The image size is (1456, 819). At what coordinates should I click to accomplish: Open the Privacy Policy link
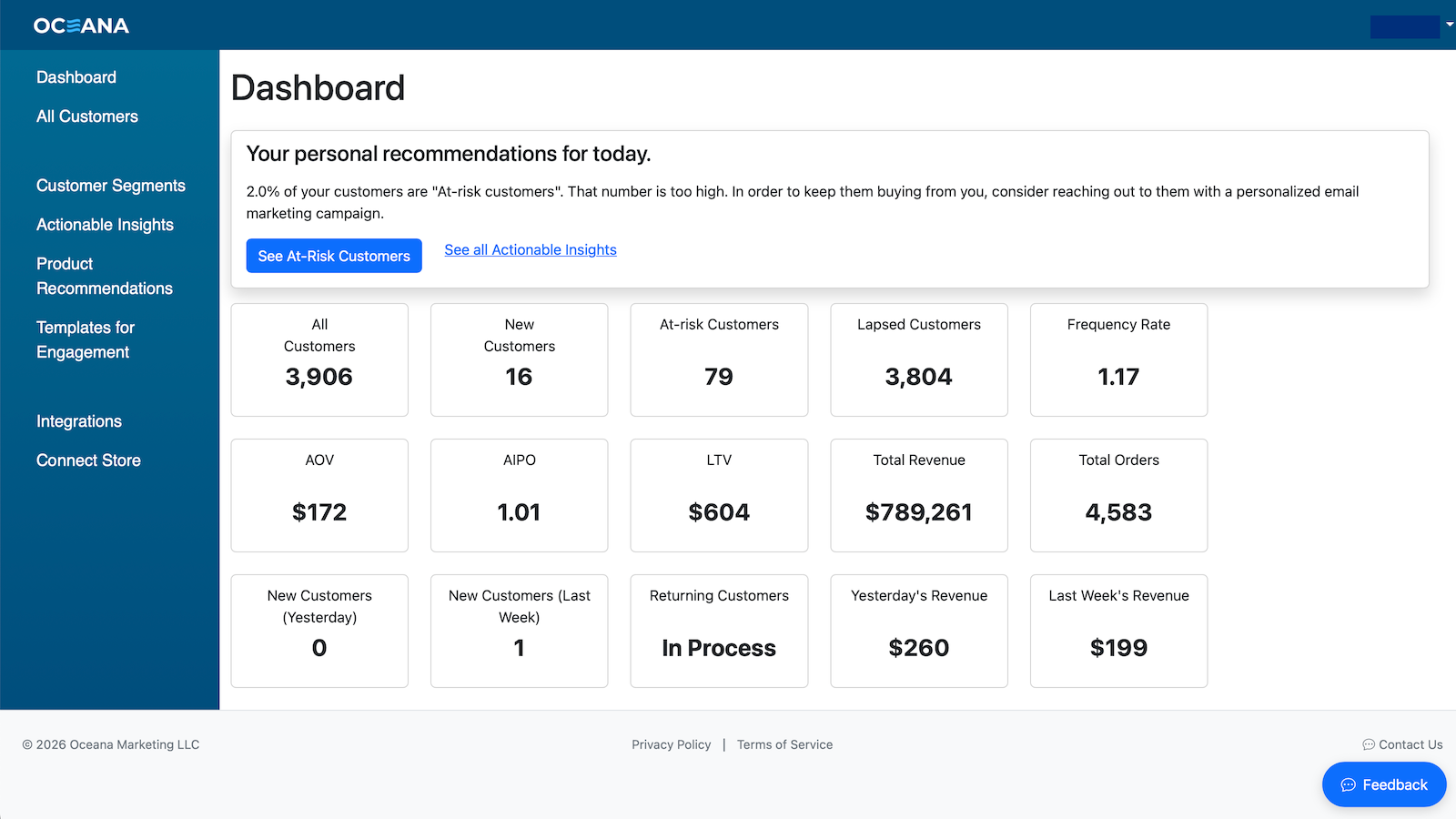[672, 744]
